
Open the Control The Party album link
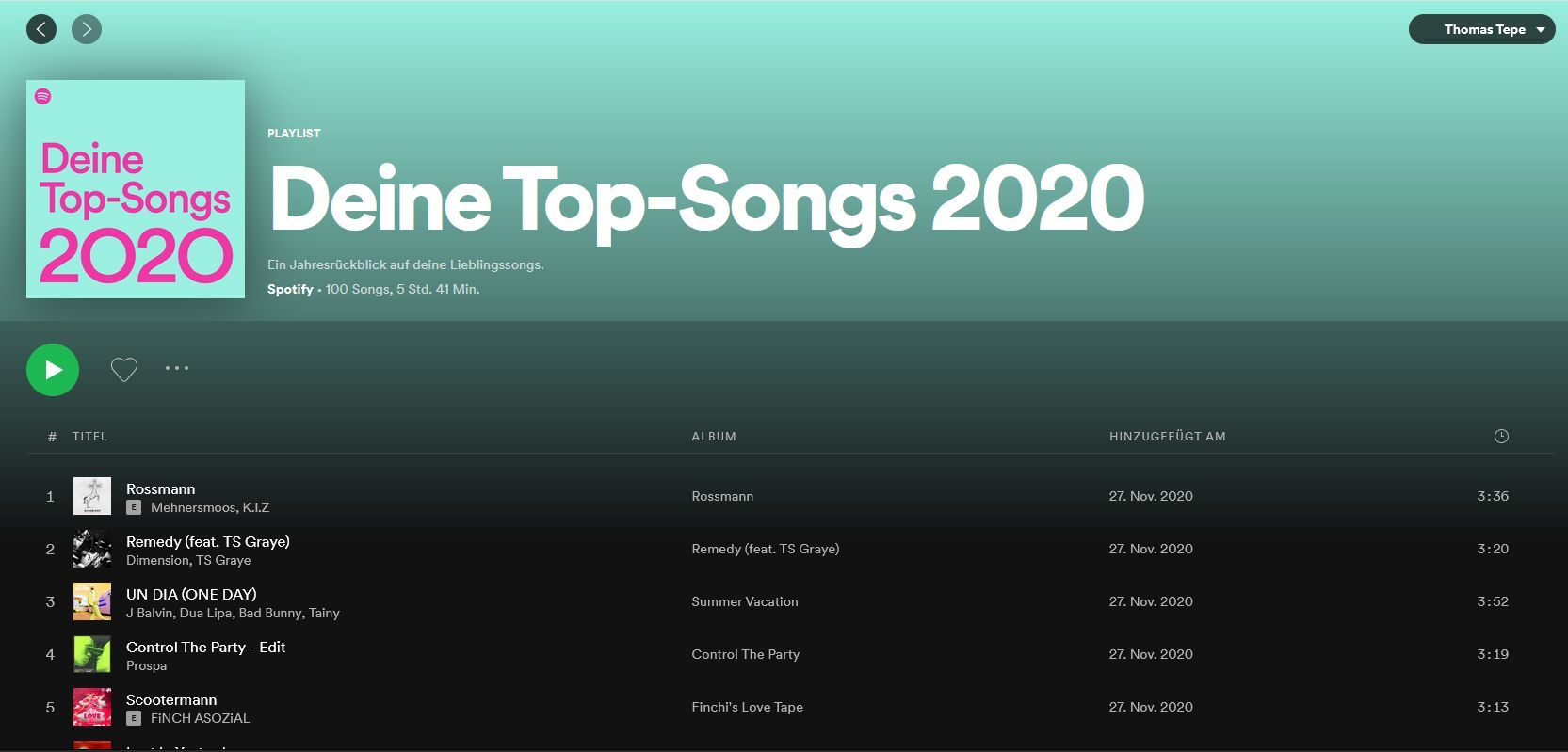(x=746, y=654)
